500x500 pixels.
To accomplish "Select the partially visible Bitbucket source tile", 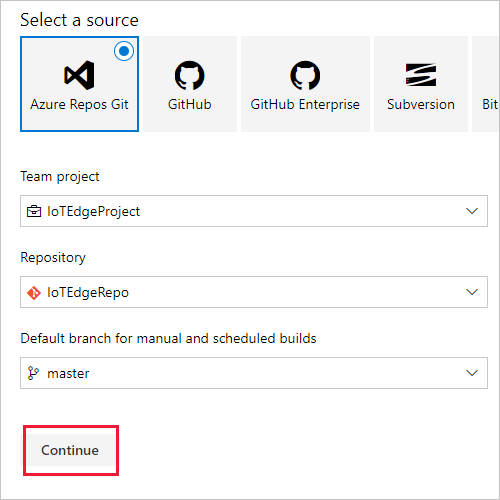I will (x=486, y=84).
